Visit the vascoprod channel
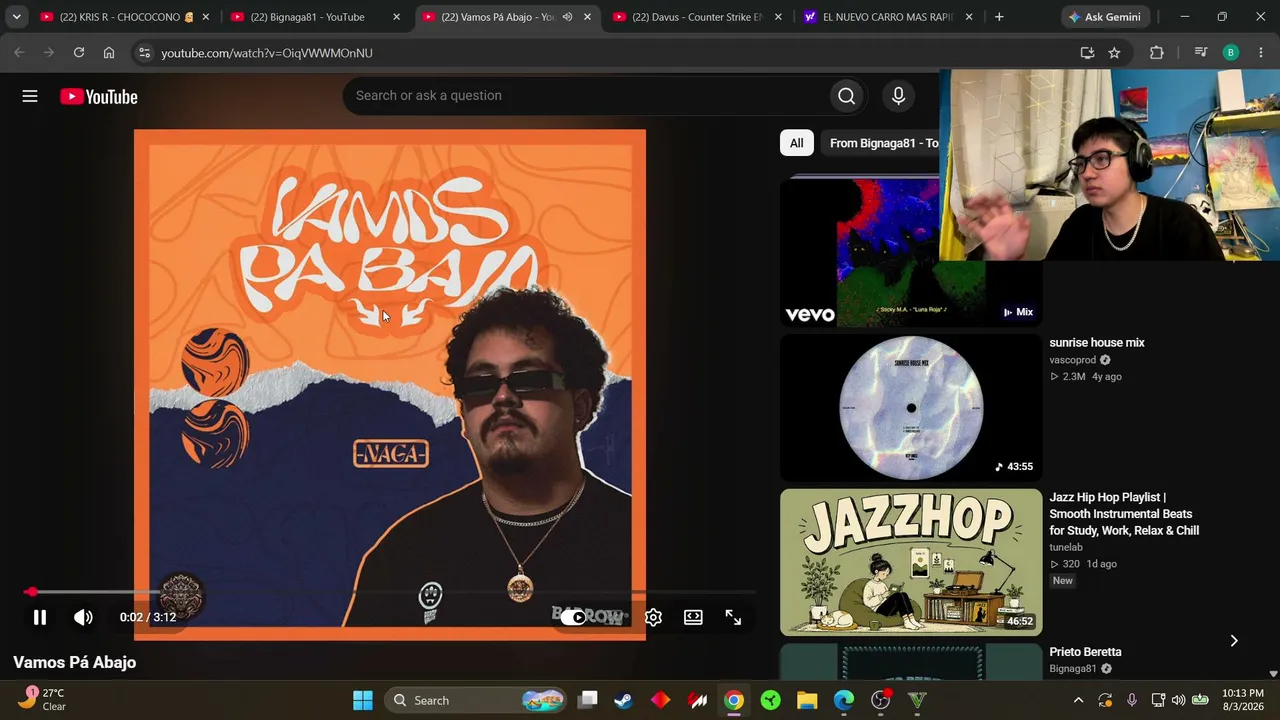The image size is (1280, 720). (x=1073, y=360)
